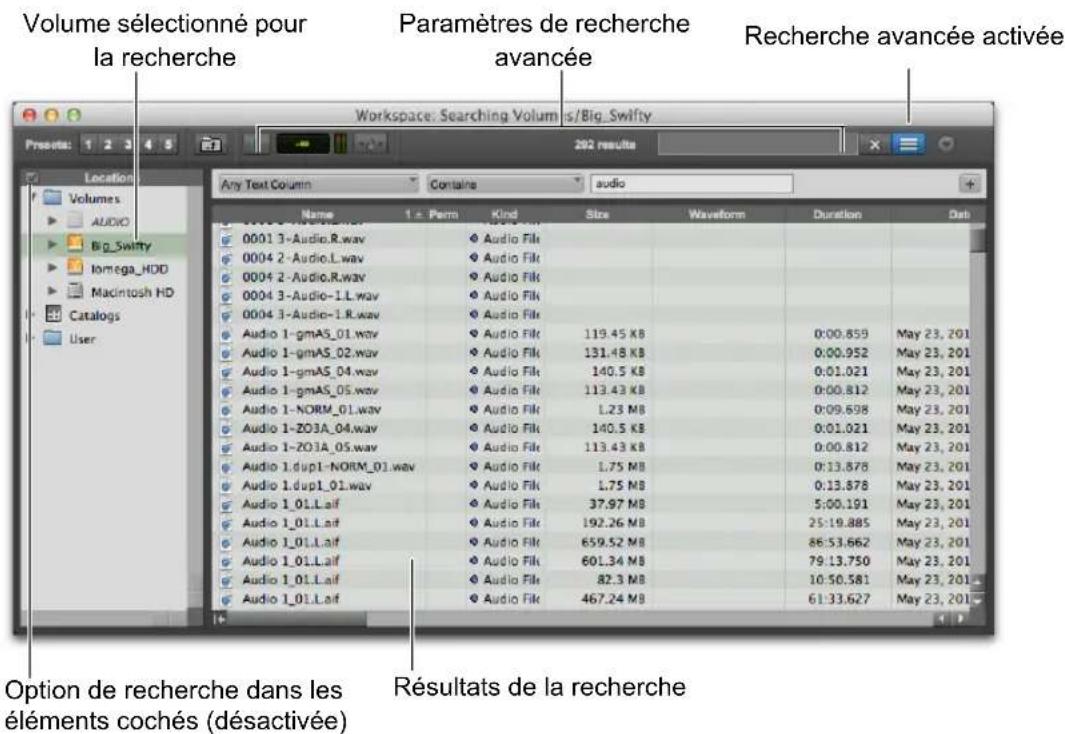
Task: Click the Macintosh HD drive icon
Action: click(75, 291)
